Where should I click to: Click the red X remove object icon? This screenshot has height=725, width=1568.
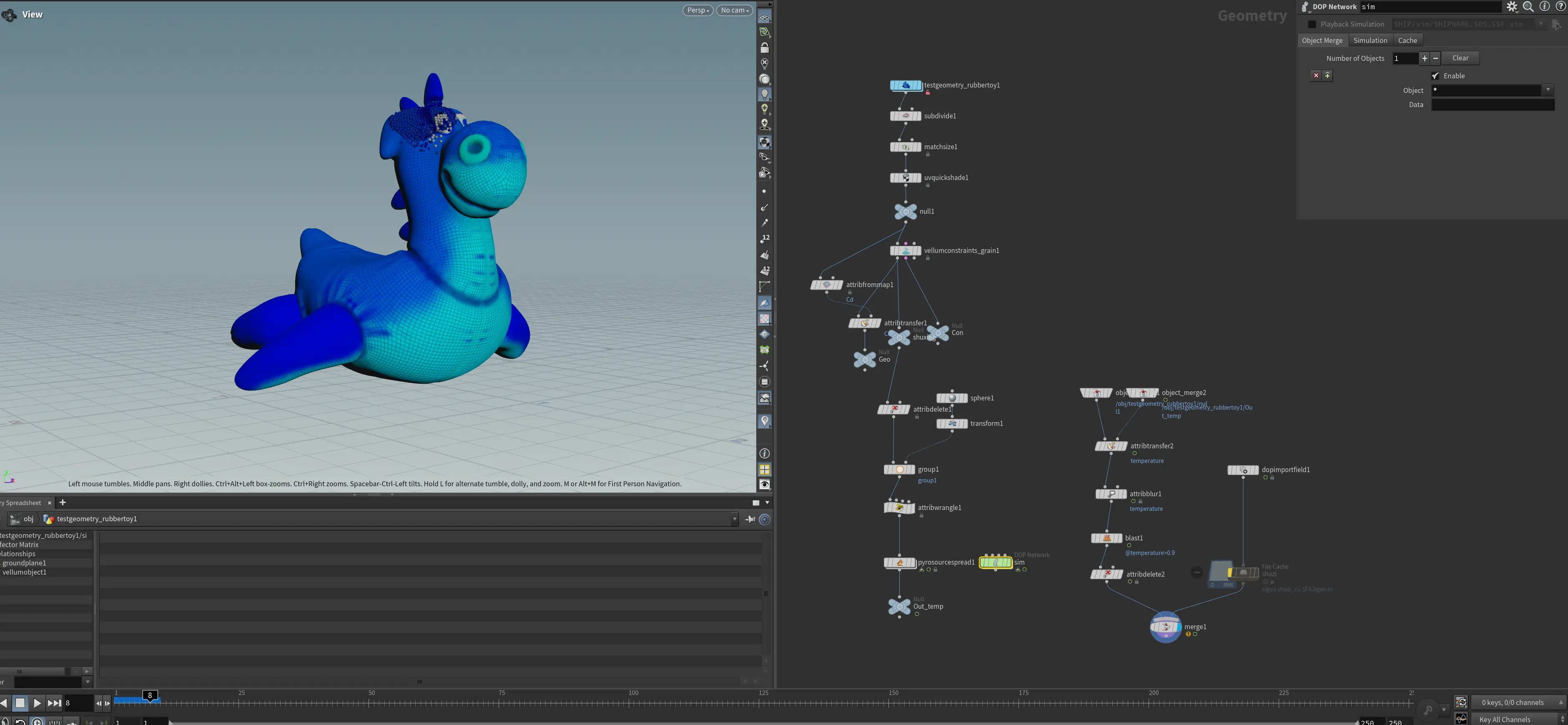(x=1316, y=75)
